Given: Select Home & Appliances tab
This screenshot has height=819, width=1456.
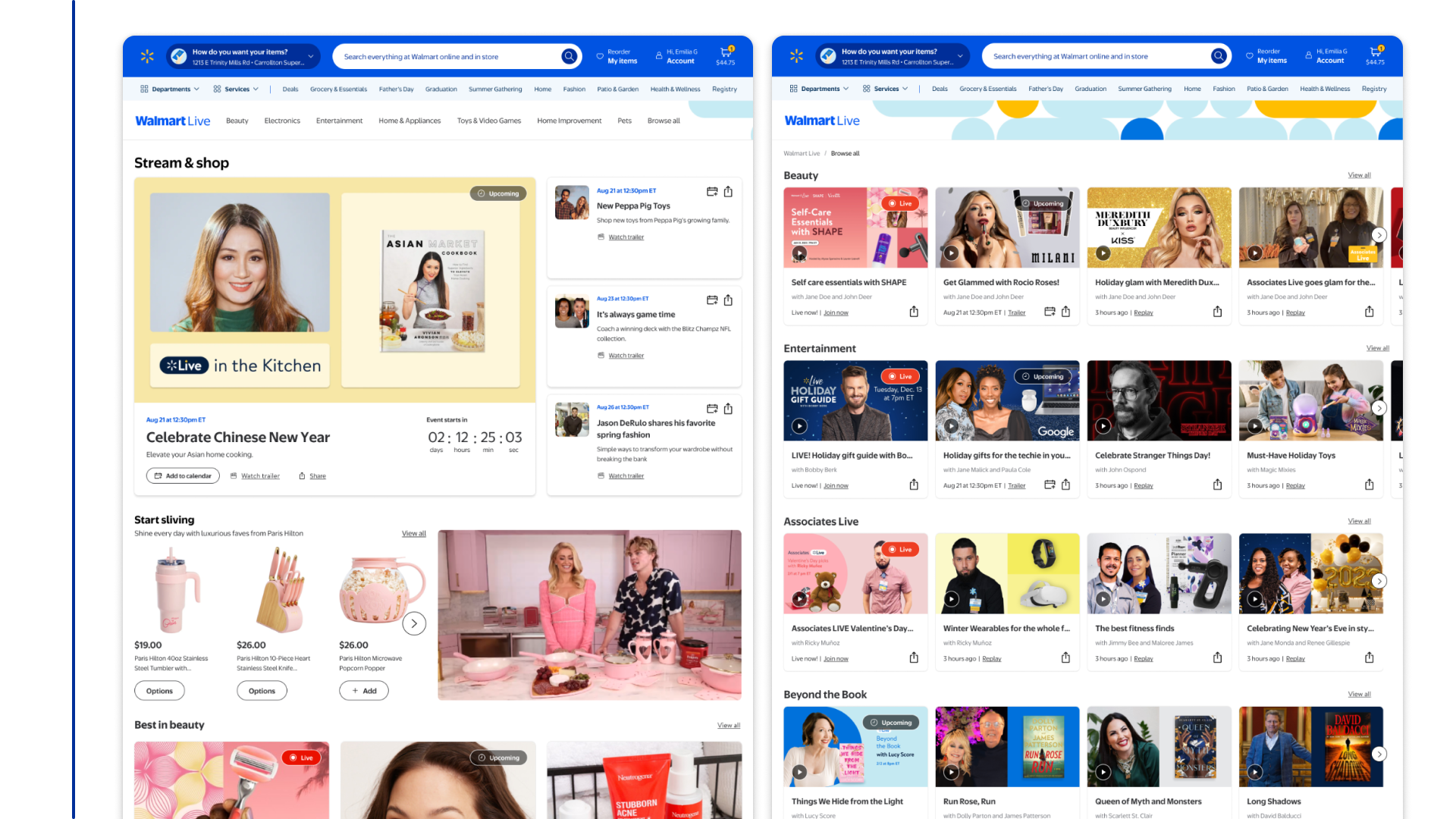Looking at the screenshot, I should (x=409, y=121).
